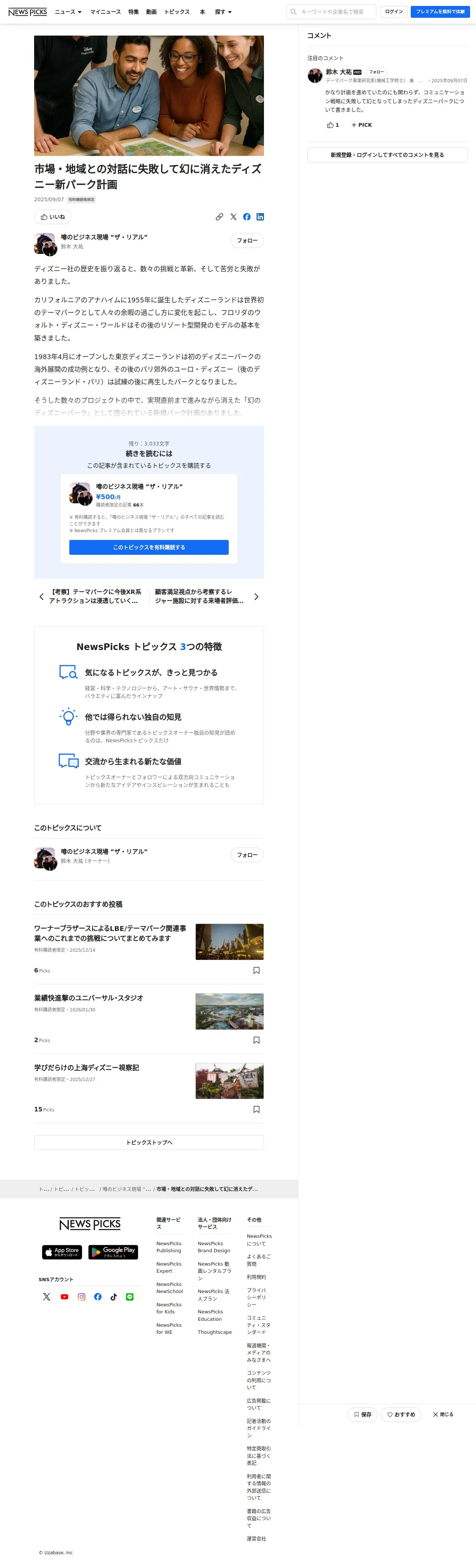Open NewsPicks Publishing footer link
476x1568 pixels.
tap(169, 1247)
